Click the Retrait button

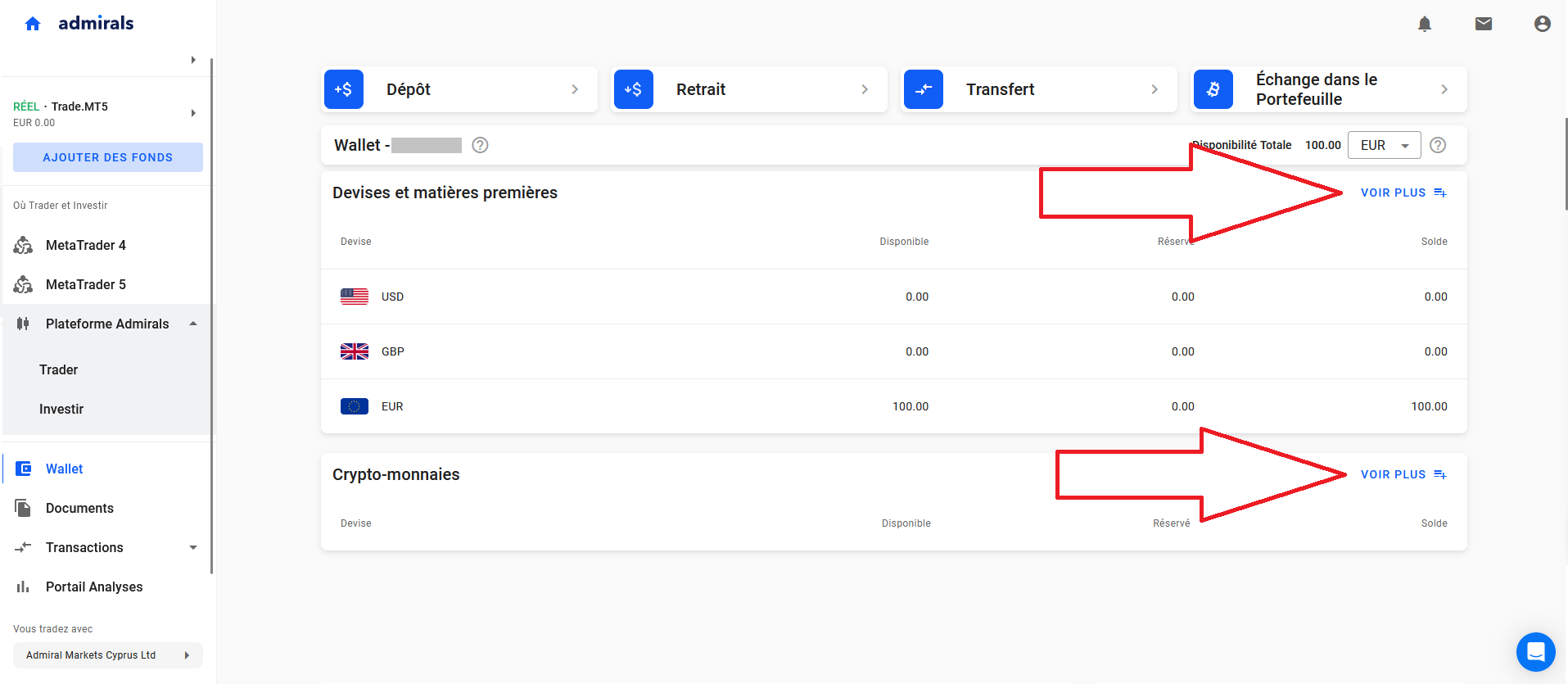click(x=749, y=89)
